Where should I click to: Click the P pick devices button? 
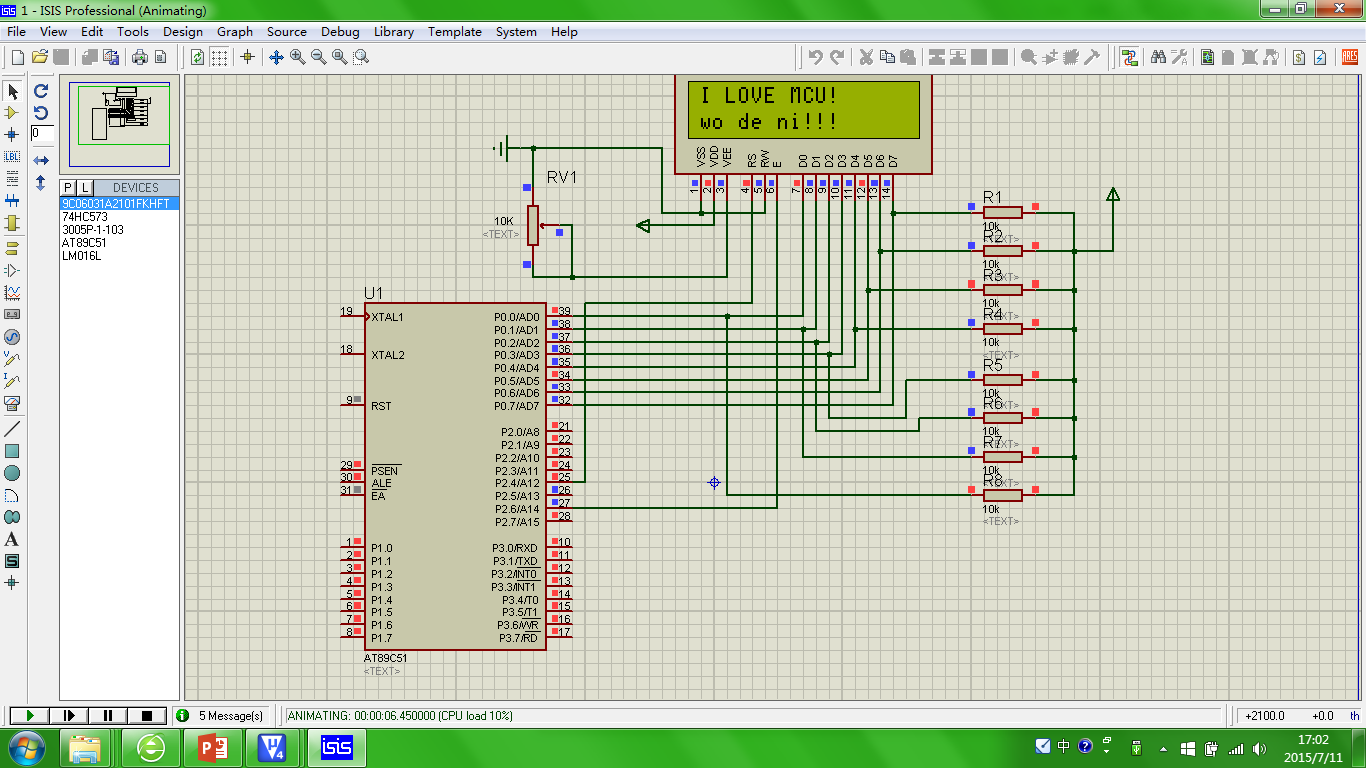point(68,187)
